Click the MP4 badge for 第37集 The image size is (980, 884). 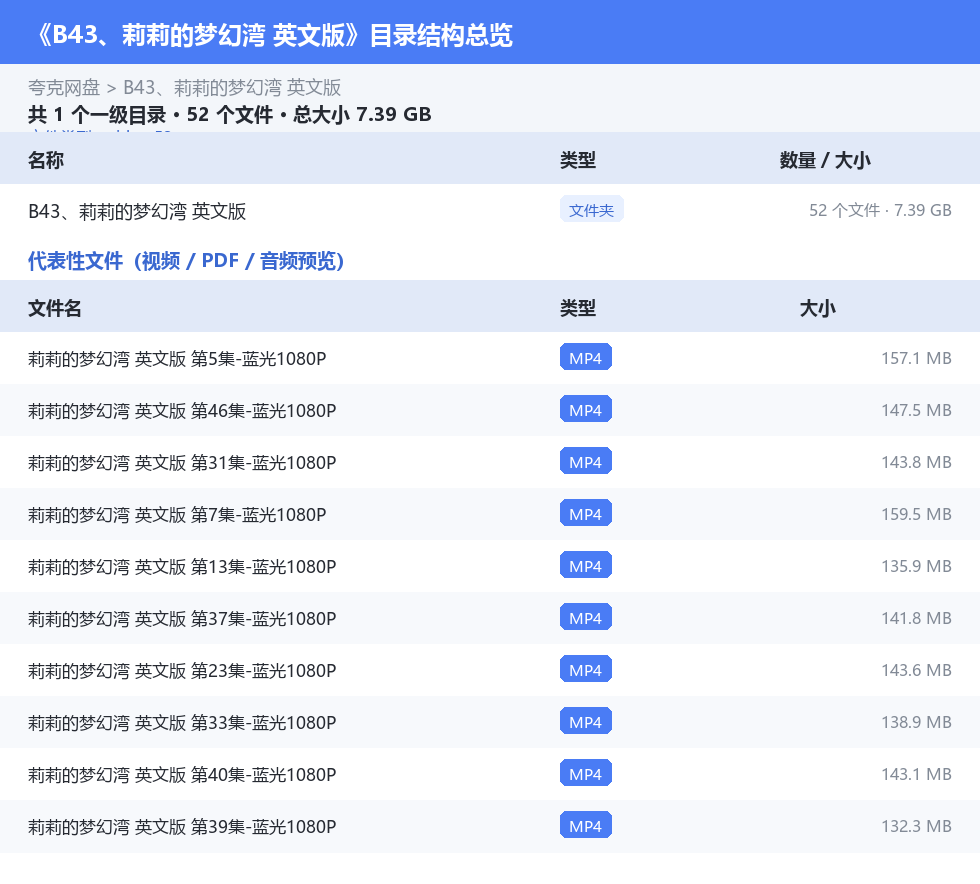(x=586, y=617)
